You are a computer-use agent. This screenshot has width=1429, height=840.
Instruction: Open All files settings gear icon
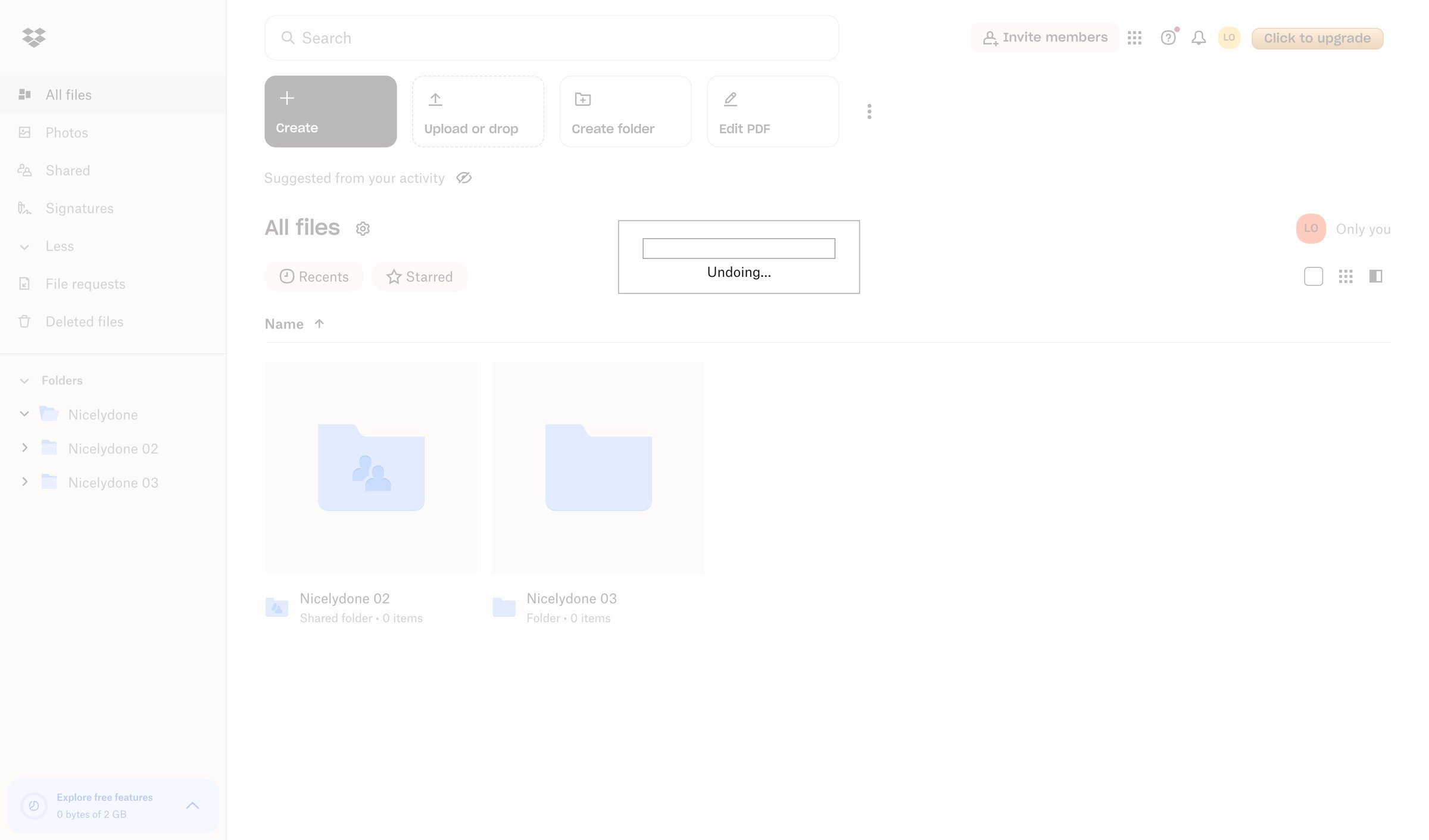pyautogui.click(x=363, y=229)
